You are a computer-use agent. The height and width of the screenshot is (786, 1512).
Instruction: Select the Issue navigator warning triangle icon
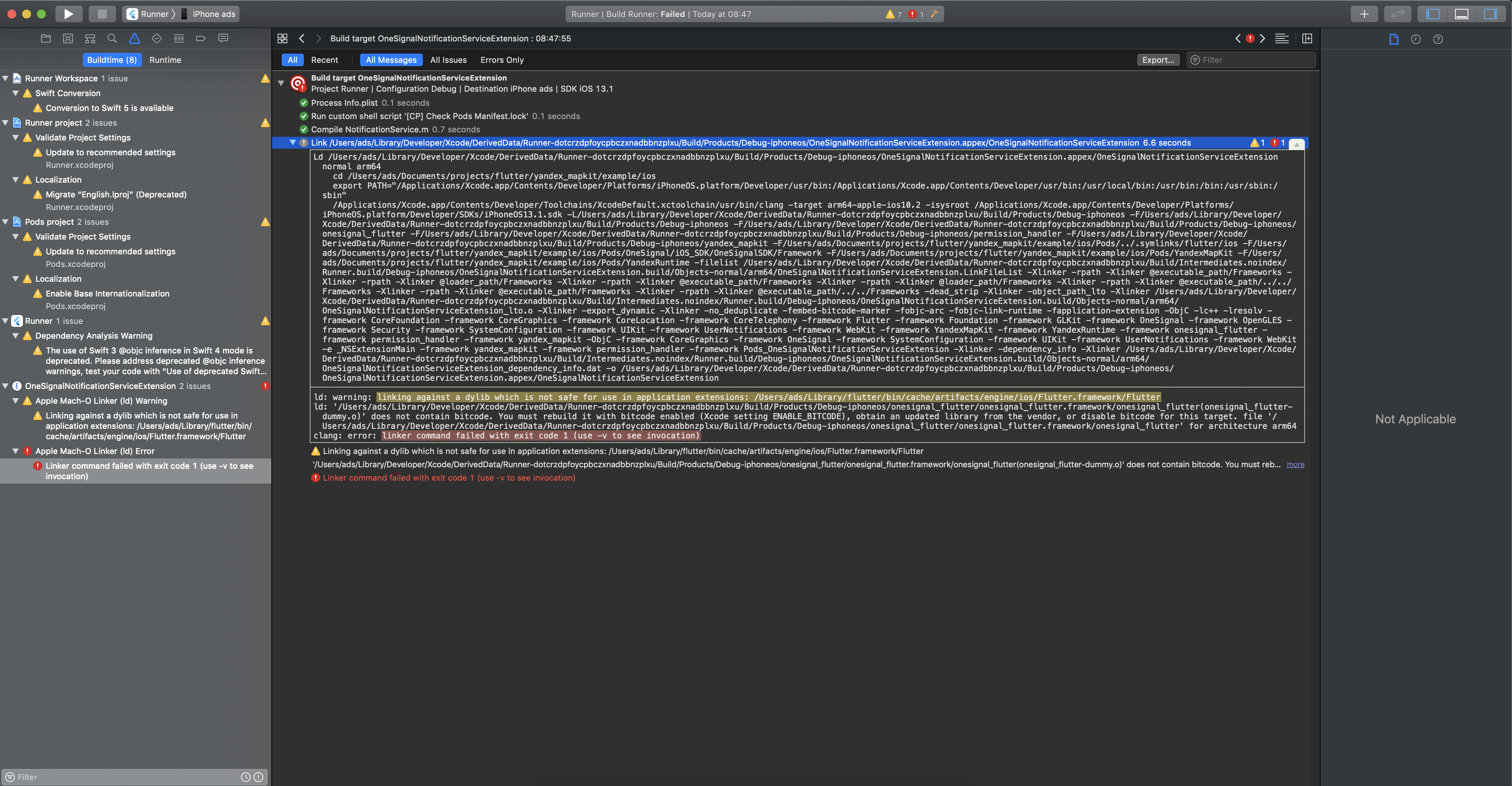[135, 39]
